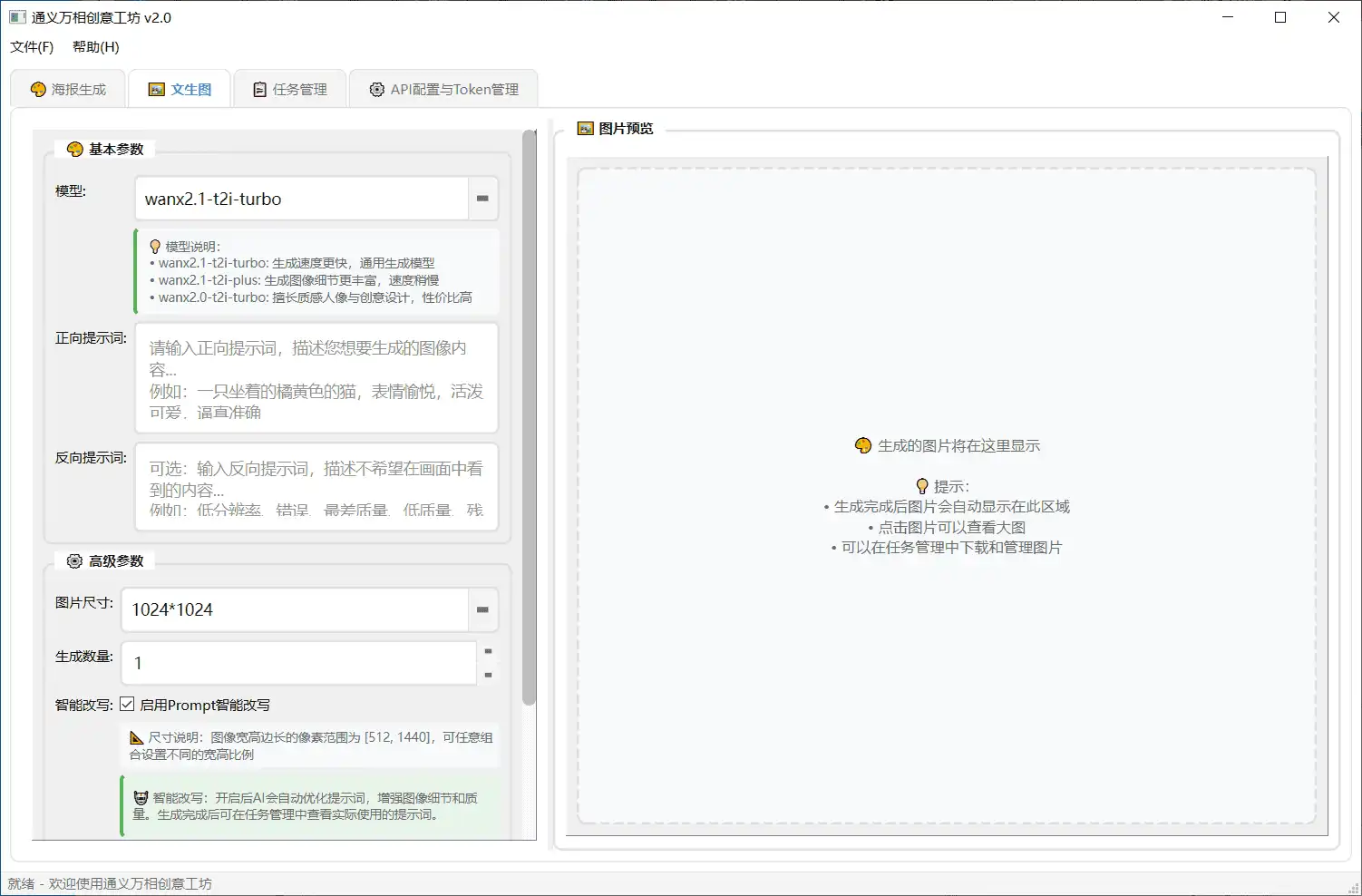
Task: Open the 文件(F) menu
Action: tap(30, 46)
